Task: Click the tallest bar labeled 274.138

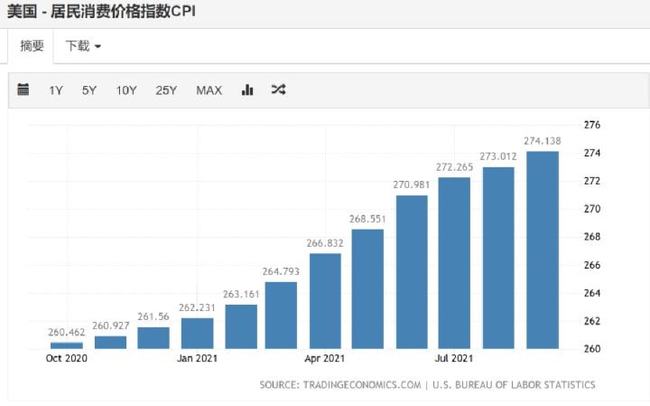Action: point(543,250)
